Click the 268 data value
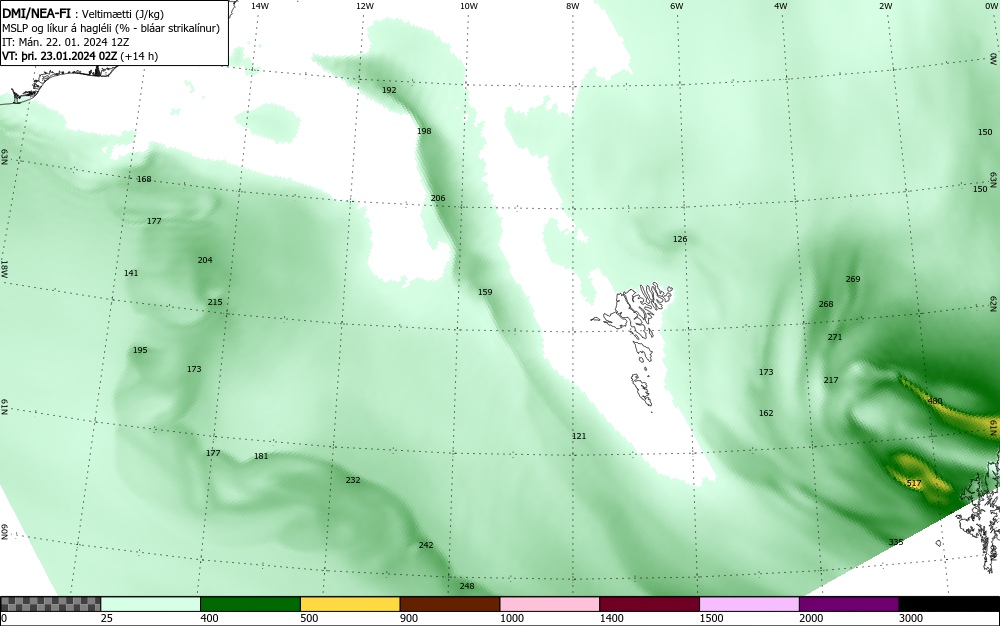1000x626 pixels. click(826, 304)
